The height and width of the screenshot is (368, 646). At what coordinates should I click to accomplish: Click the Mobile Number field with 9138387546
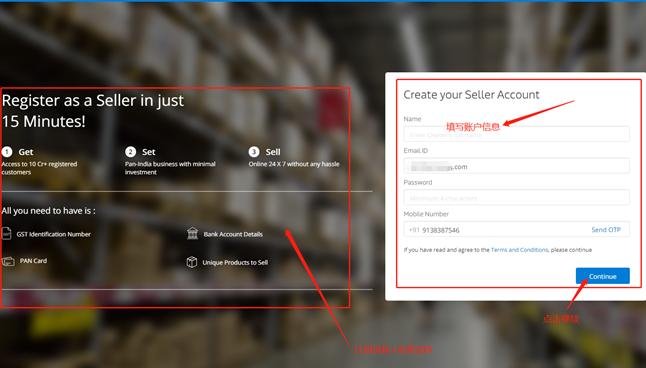click(517, 230)
